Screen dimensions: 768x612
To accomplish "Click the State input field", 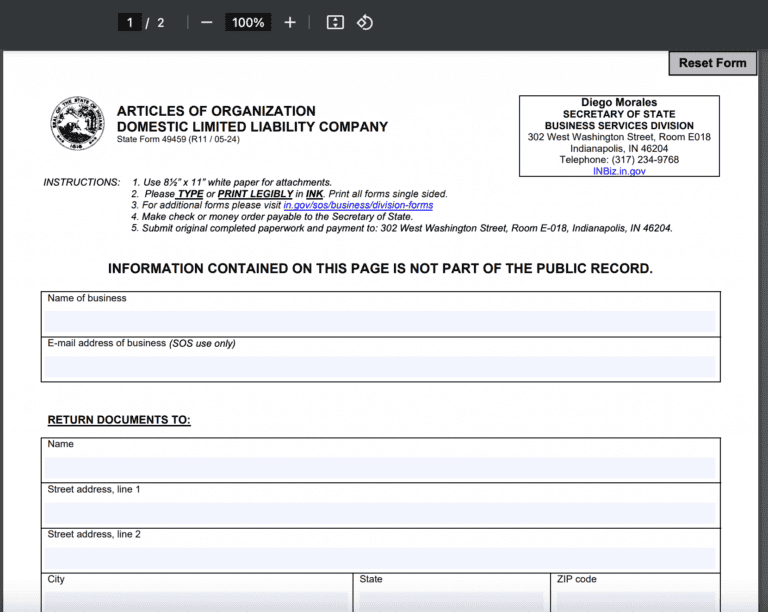I will click(451, 602).
